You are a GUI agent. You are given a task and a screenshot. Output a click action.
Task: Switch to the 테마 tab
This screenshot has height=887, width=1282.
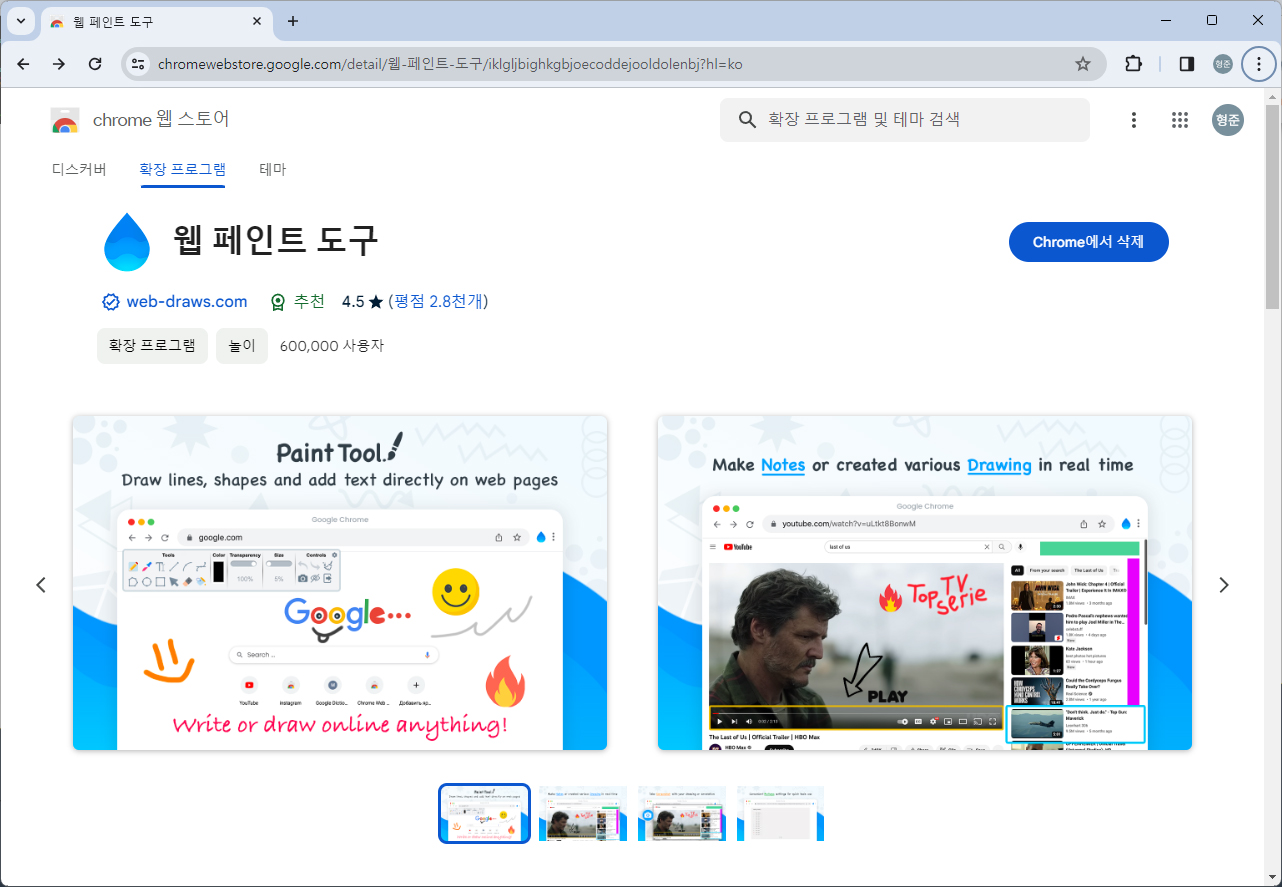[273, 169]
